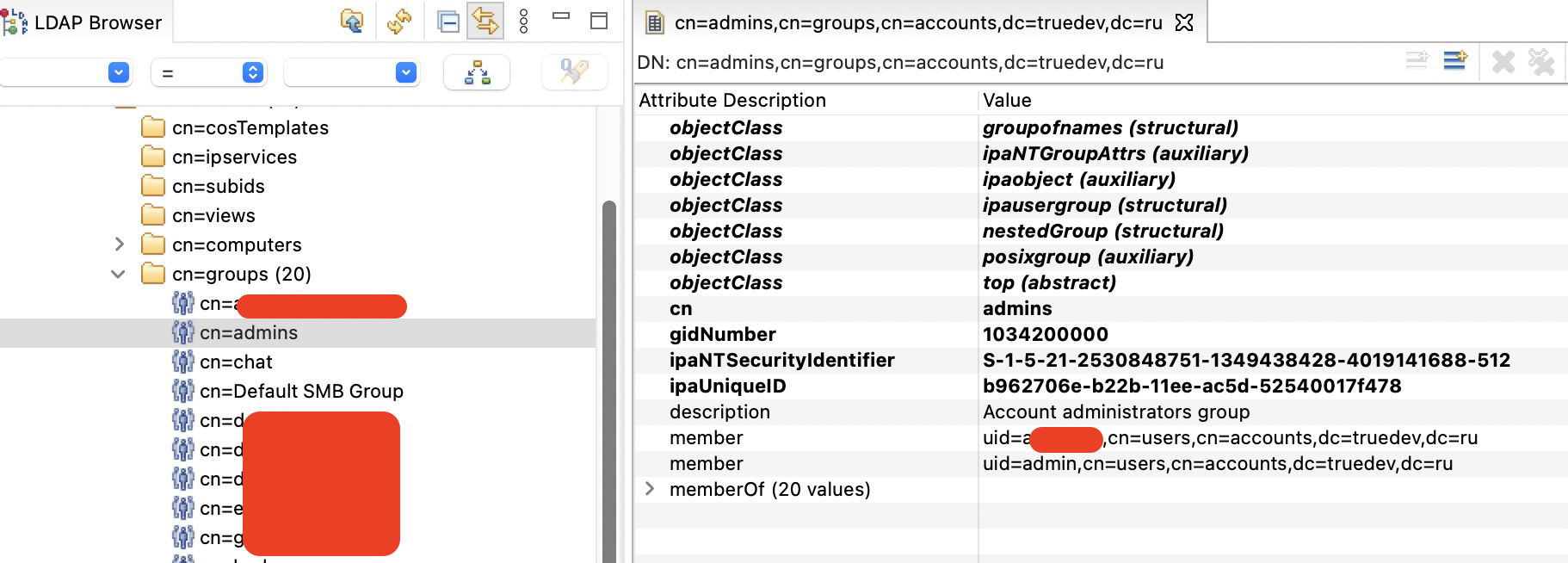Minimize the LDAP Browser panel
The height and width of the screenshot is (563, 1568).
(x=561, y=15)
